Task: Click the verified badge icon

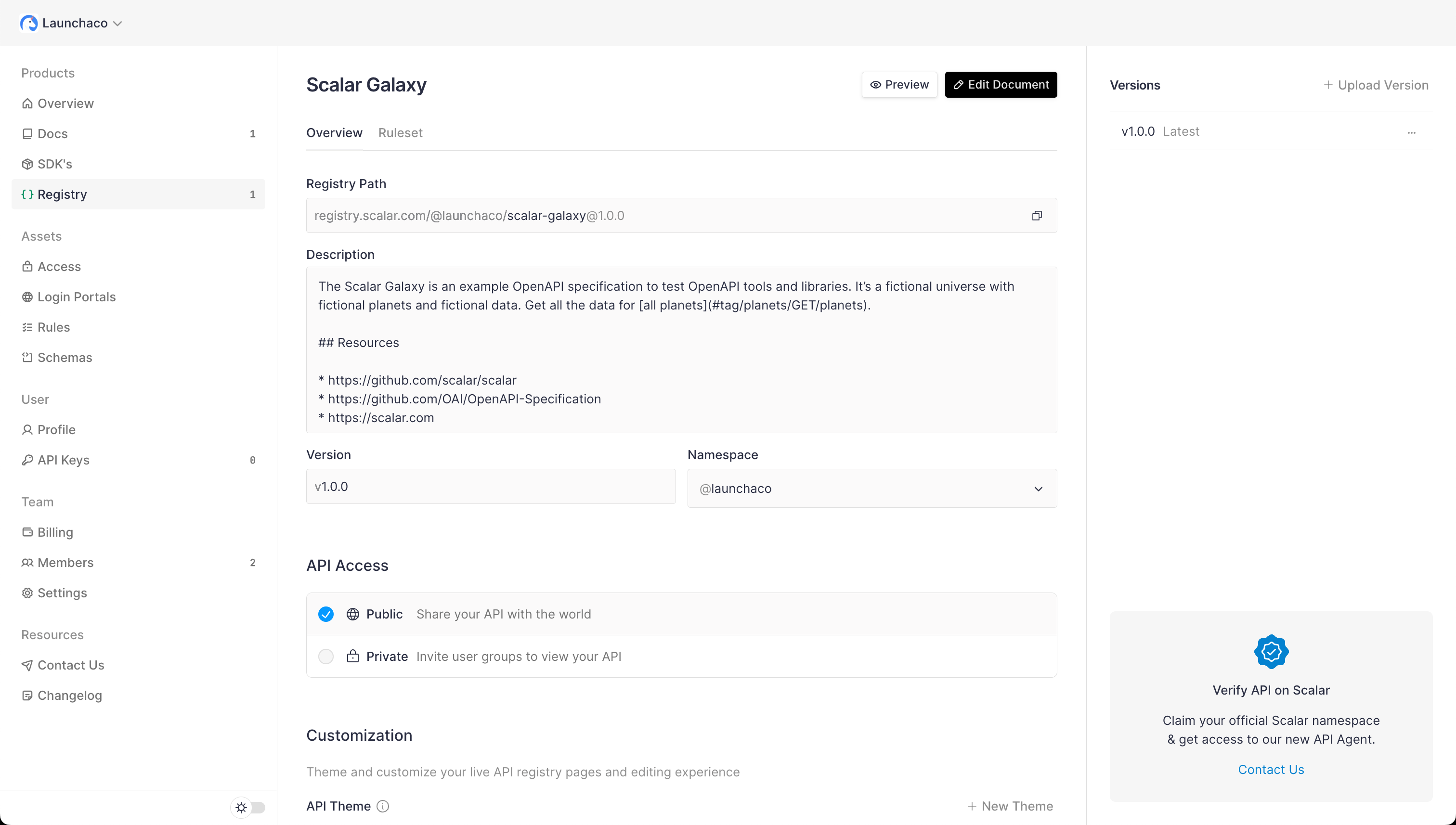Action: [x=1271, y=652]
